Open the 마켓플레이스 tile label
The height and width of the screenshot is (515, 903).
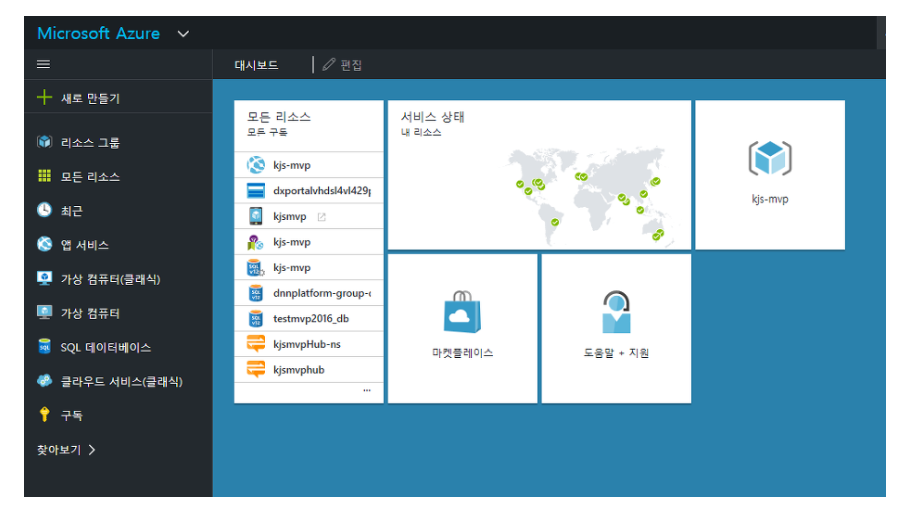(462, 353)
